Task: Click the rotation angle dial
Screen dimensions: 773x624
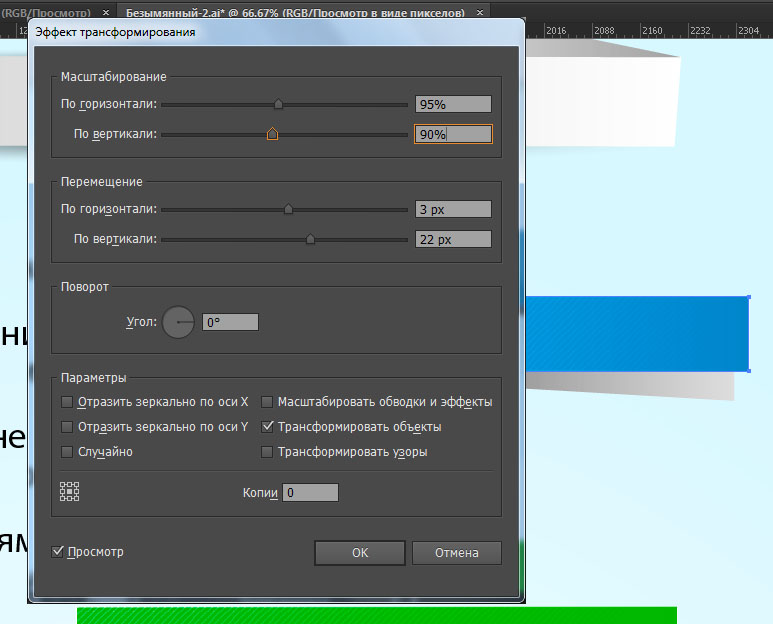Action: click(178, 322)
